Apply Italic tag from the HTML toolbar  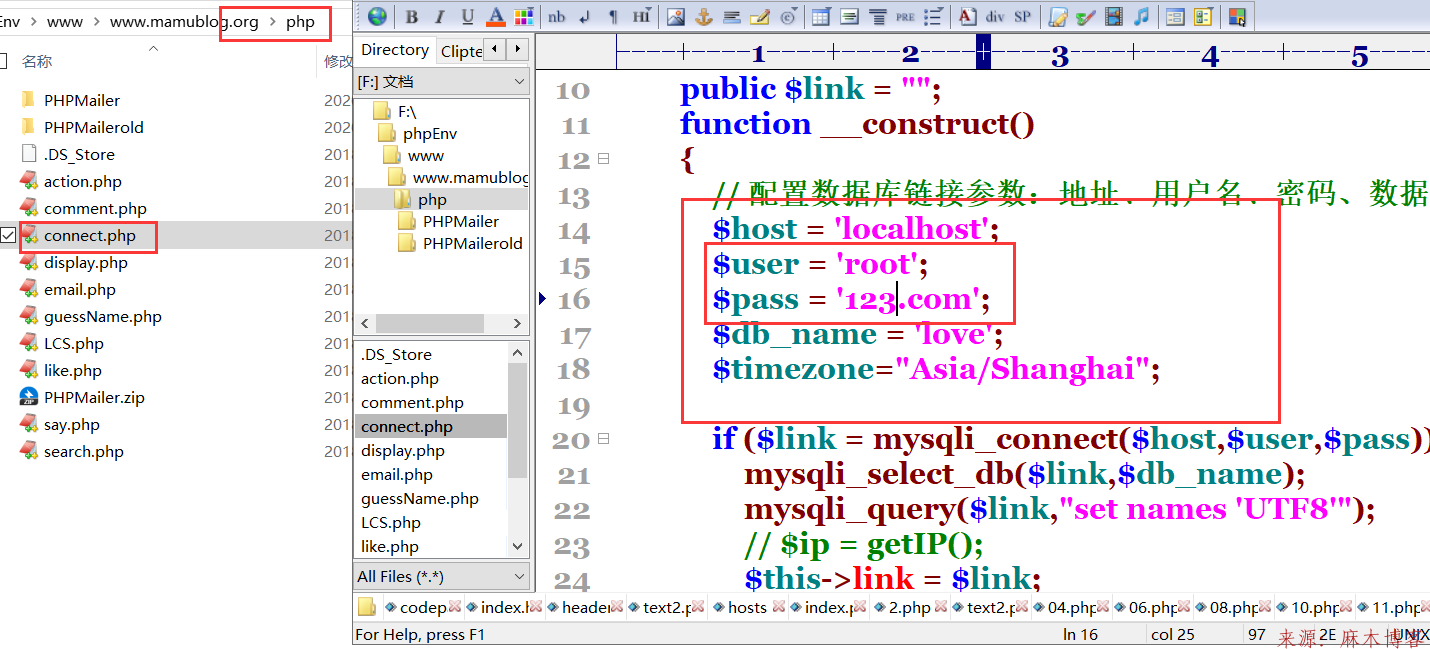(439, 16)
